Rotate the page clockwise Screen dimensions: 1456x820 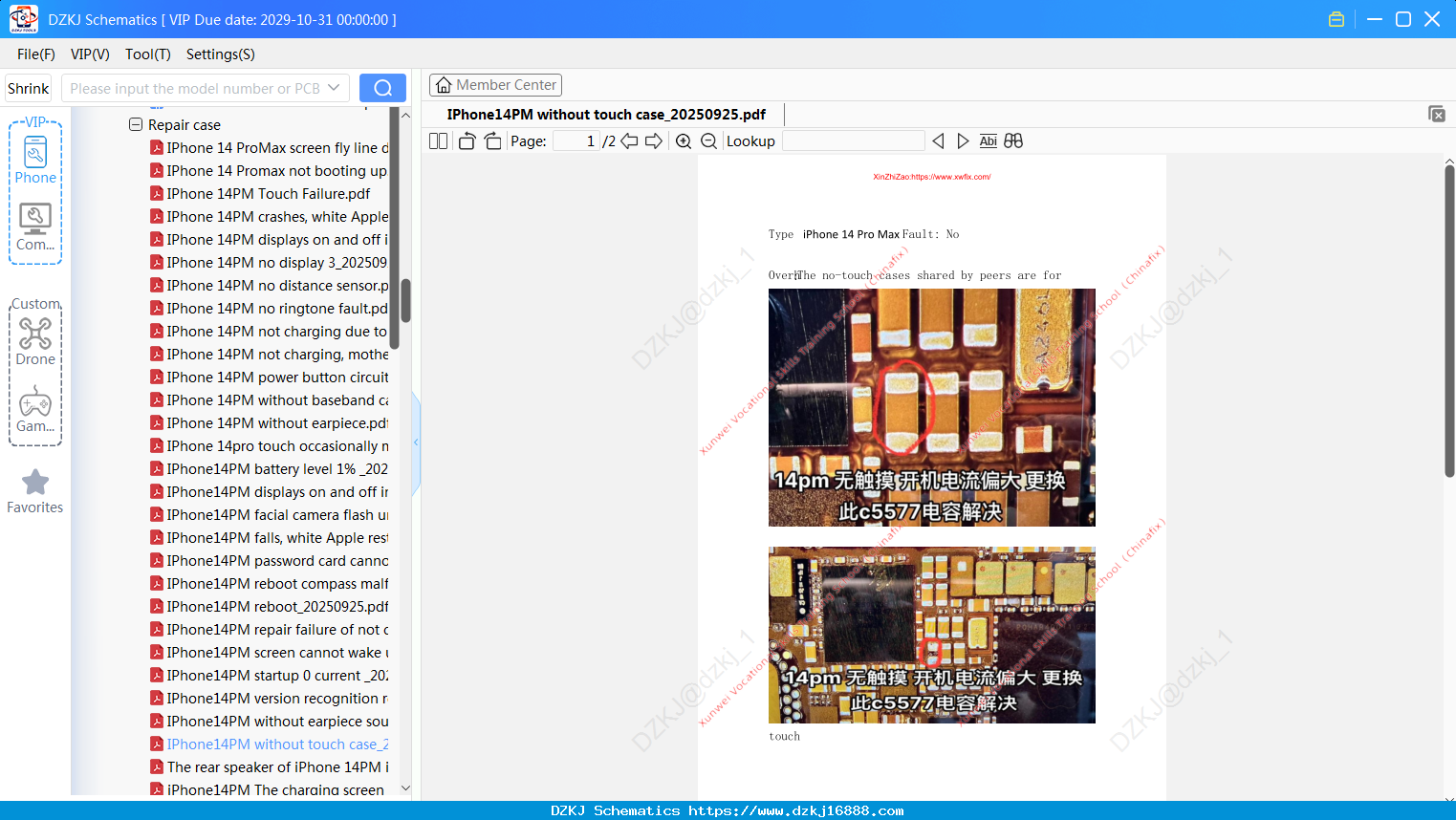492,141
